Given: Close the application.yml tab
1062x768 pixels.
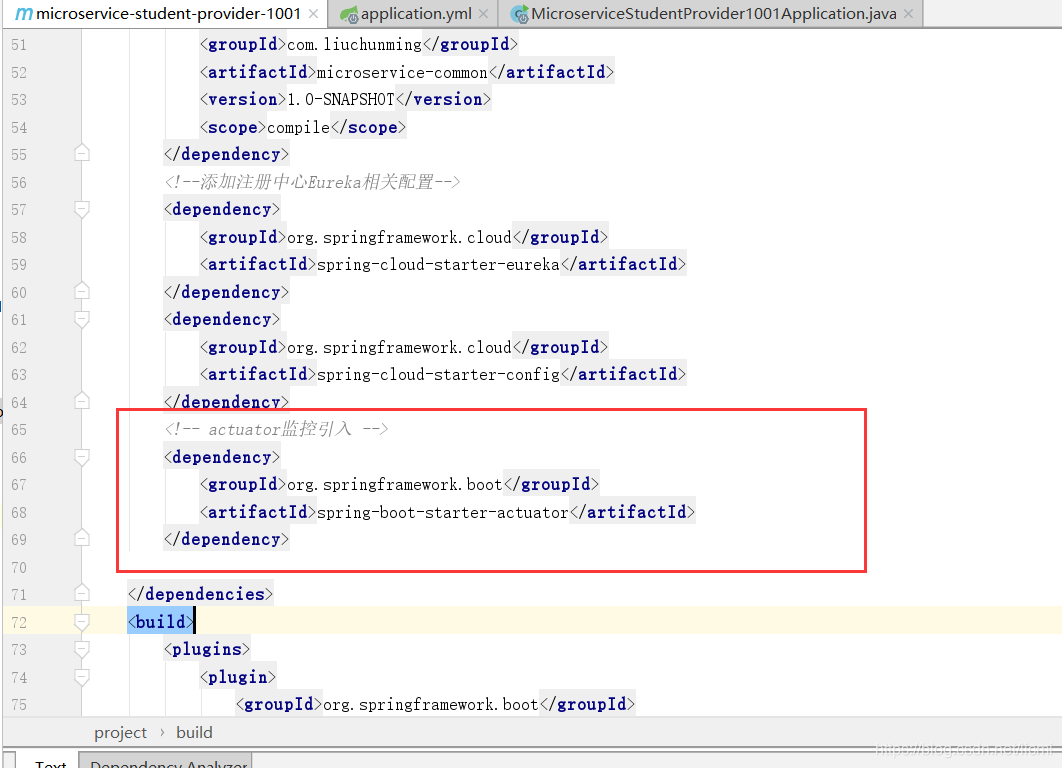Looking at the screenshot, I should tap(484, 14).
